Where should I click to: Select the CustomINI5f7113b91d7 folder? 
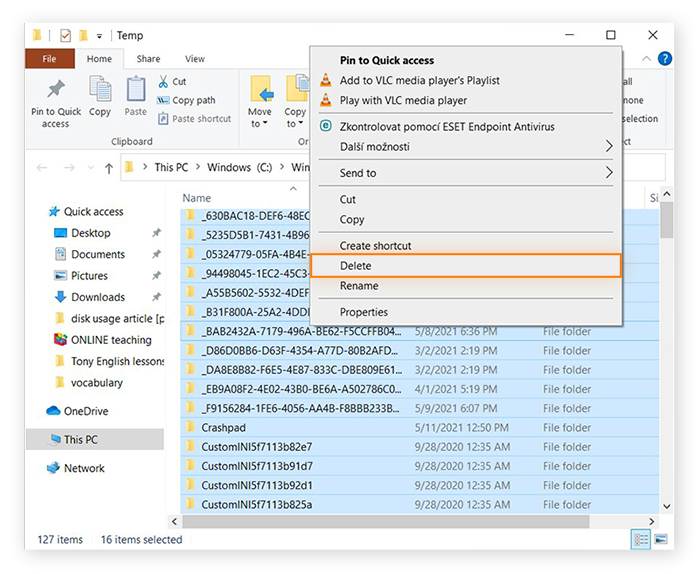pyautogui.click(x=420, y=466)
